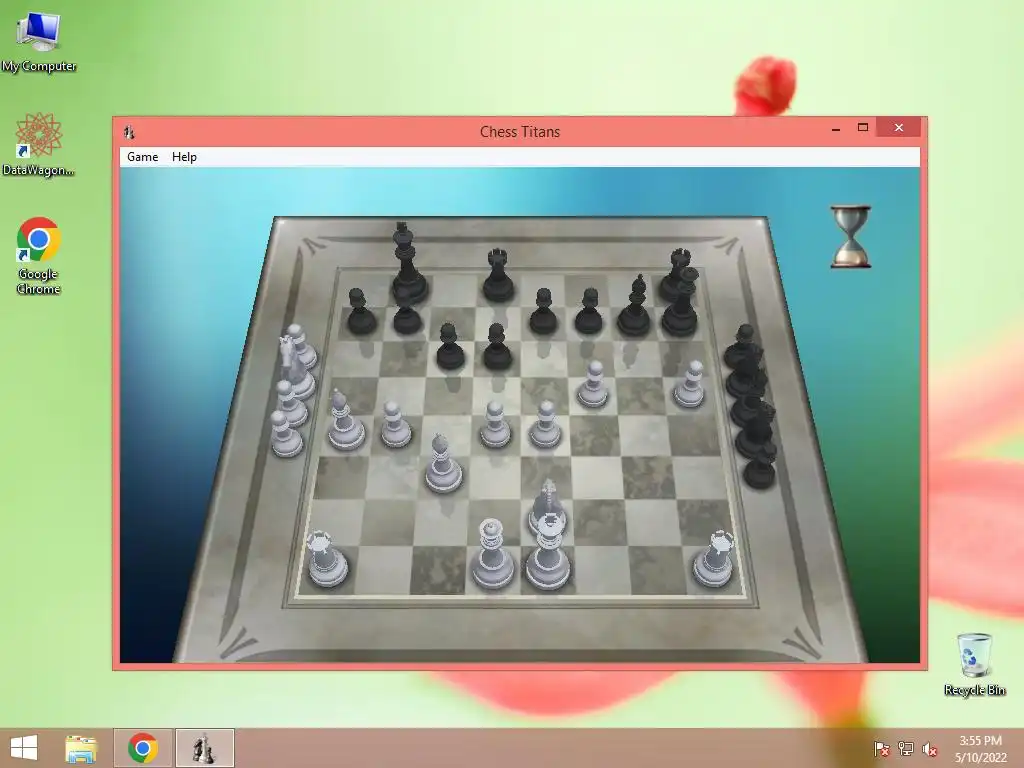Viewport: 1024px width, 768px height.
Task: Select the white pawn on f5
Action: [x=592, y=384]
